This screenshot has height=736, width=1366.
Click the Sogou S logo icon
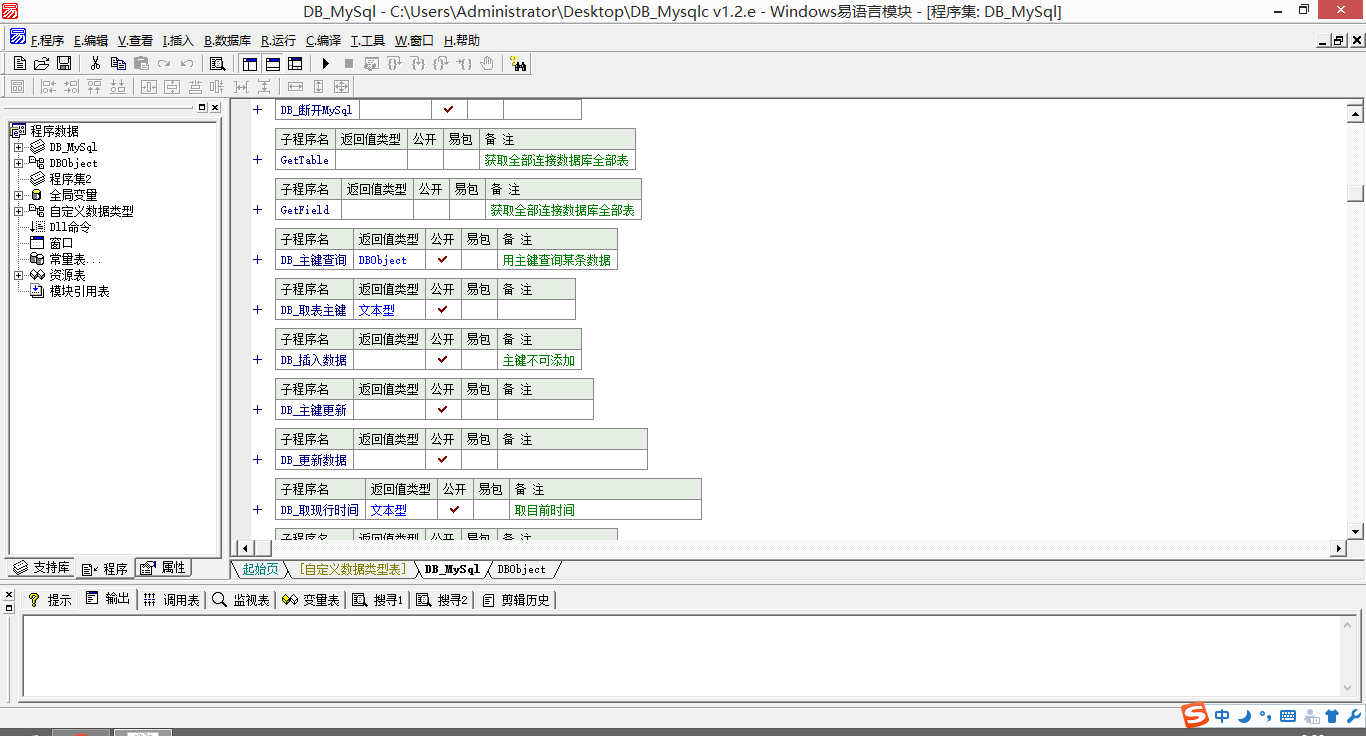(1195, 716)
